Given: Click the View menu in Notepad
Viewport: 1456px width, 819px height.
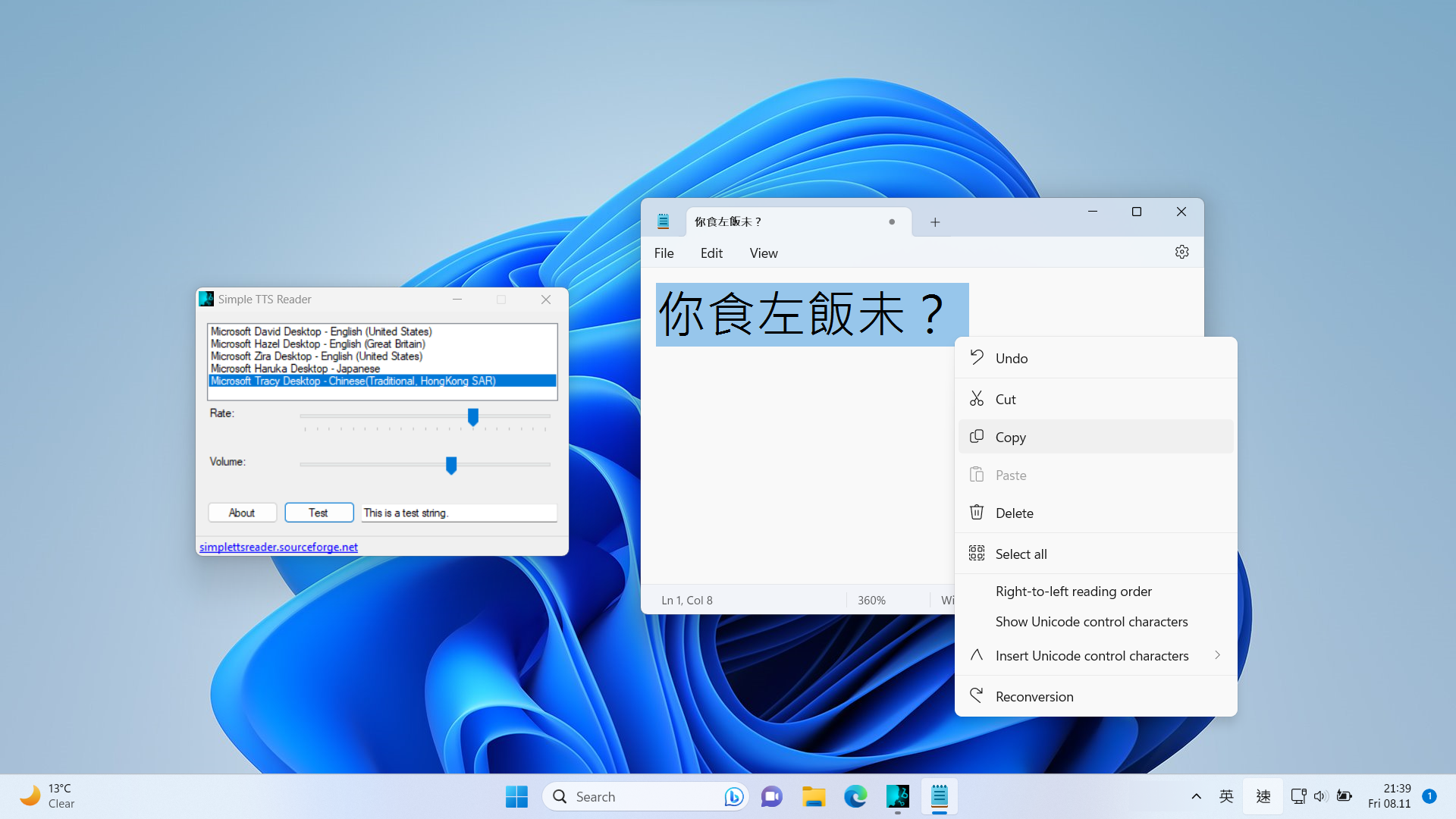Looking at the screenshot, I should [x=763, y=252].
